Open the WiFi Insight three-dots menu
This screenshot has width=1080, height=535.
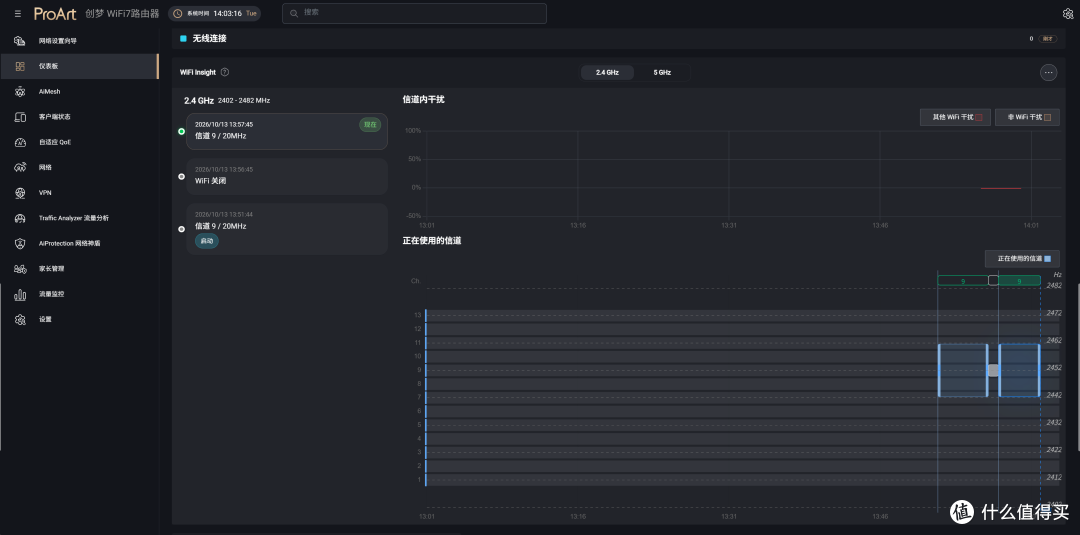(1048, 72)
